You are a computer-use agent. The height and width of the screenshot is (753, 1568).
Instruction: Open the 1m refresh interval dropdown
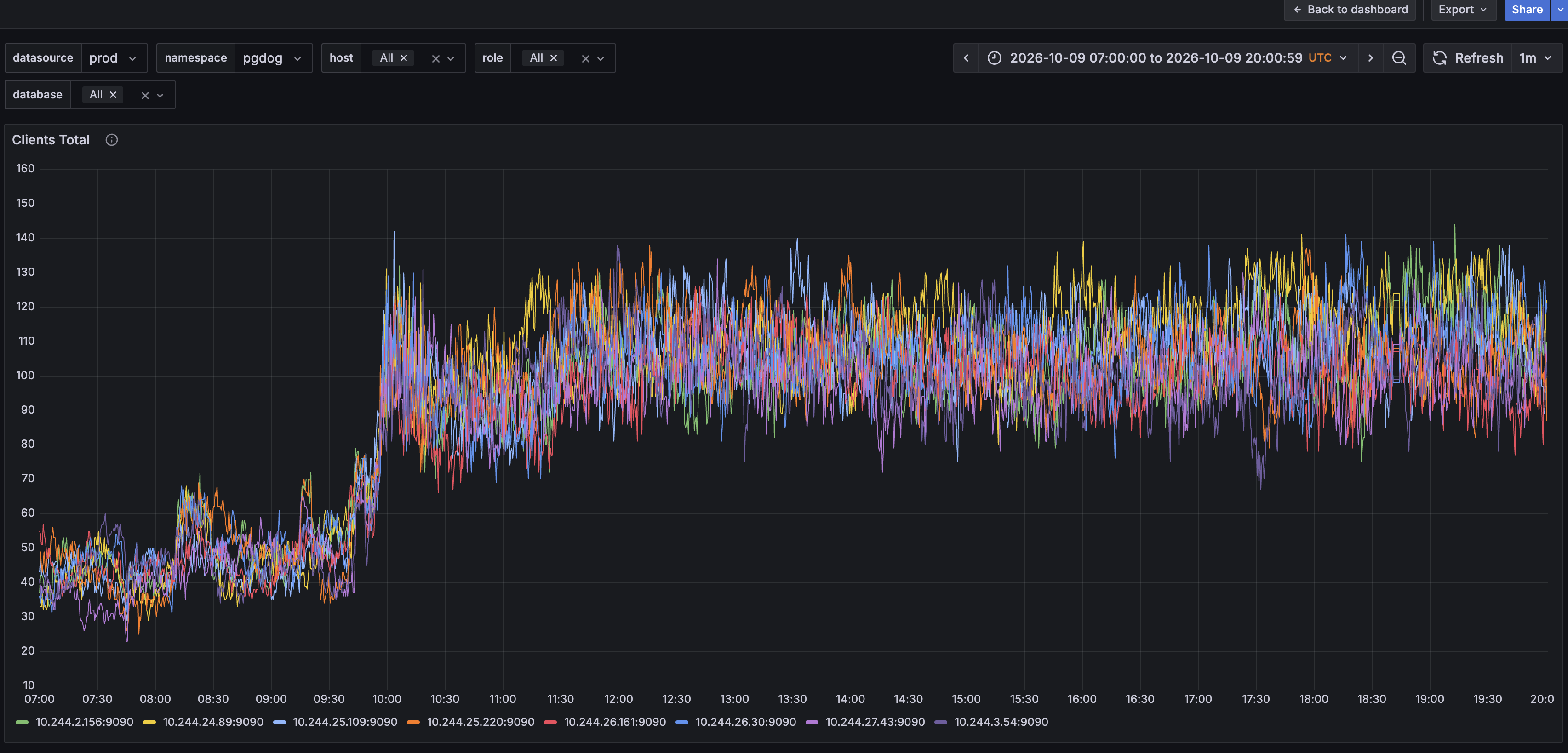click(x=1536, y=58)
